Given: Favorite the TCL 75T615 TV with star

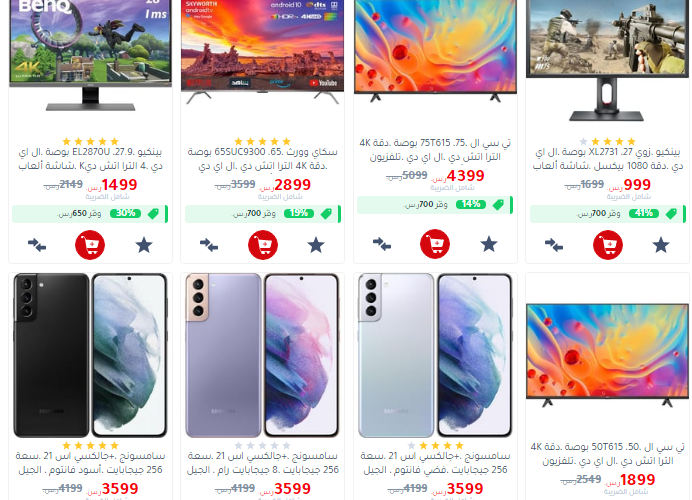Looking at the screenshot, I should click(x=489, y=244).
